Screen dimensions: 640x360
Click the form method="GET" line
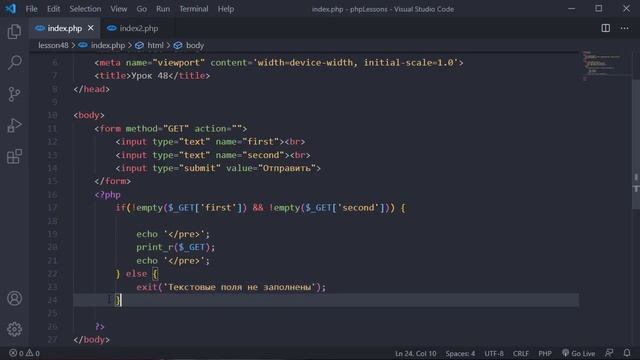point(171,129)
